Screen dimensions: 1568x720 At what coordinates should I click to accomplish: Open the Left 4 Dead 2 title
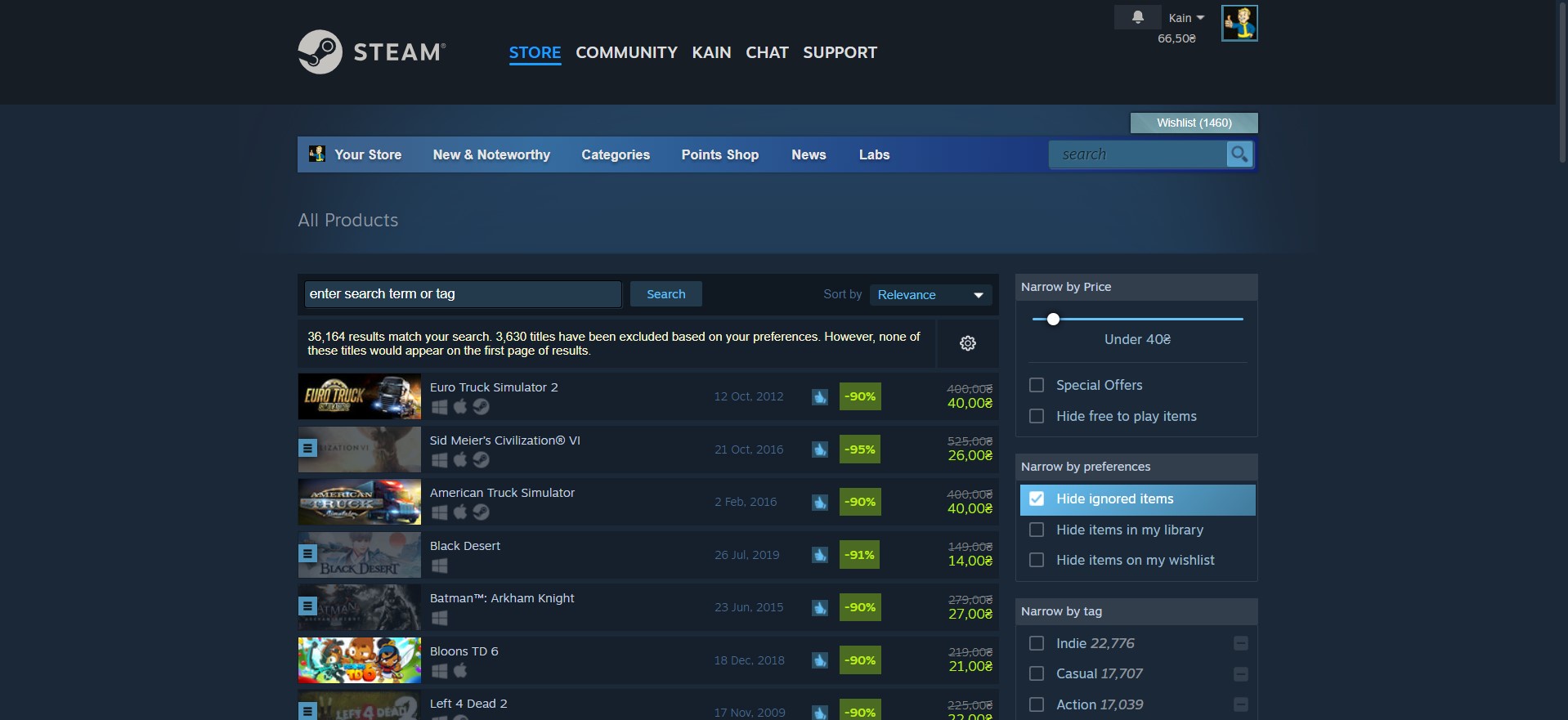pos(468,704)
